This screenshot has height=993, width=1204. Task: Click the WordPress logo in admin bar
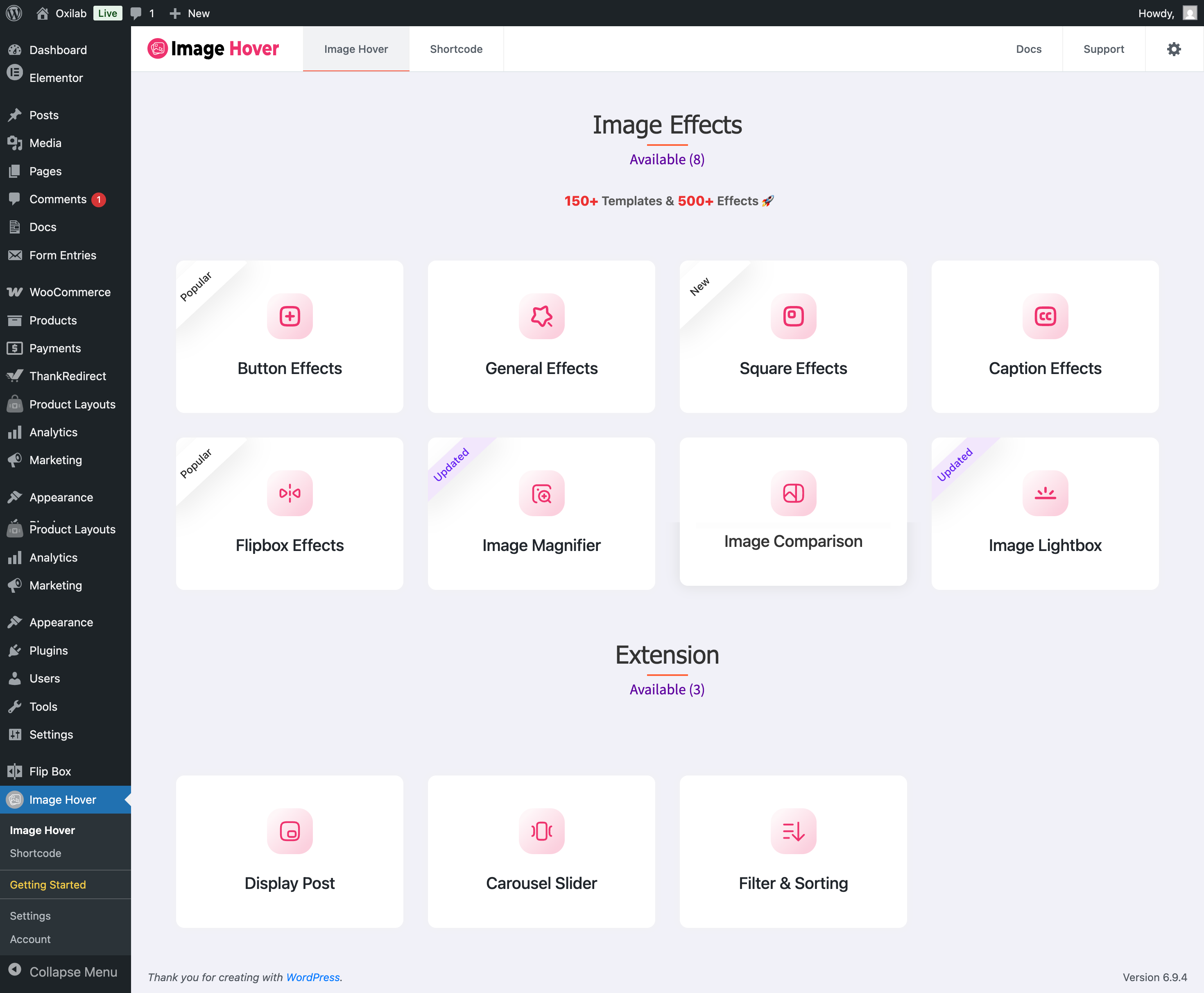(14, 13)
